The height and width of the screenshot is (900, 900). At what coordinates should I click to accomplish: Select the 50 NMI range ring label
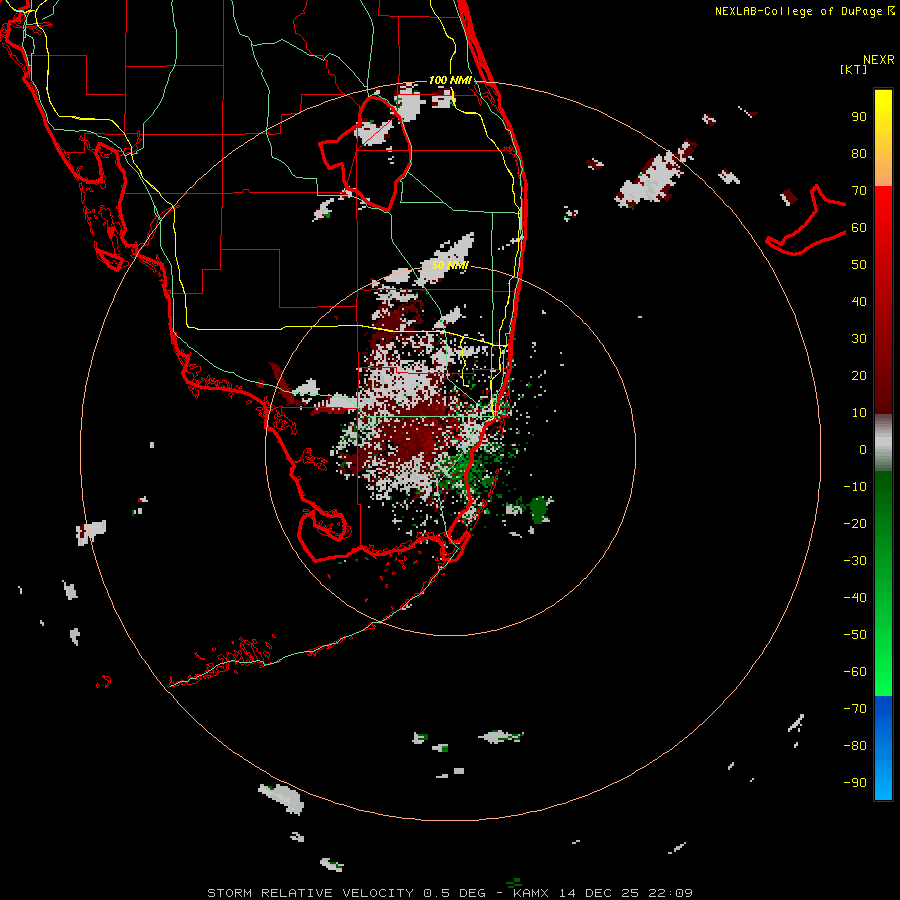click(x=450, y=265)
